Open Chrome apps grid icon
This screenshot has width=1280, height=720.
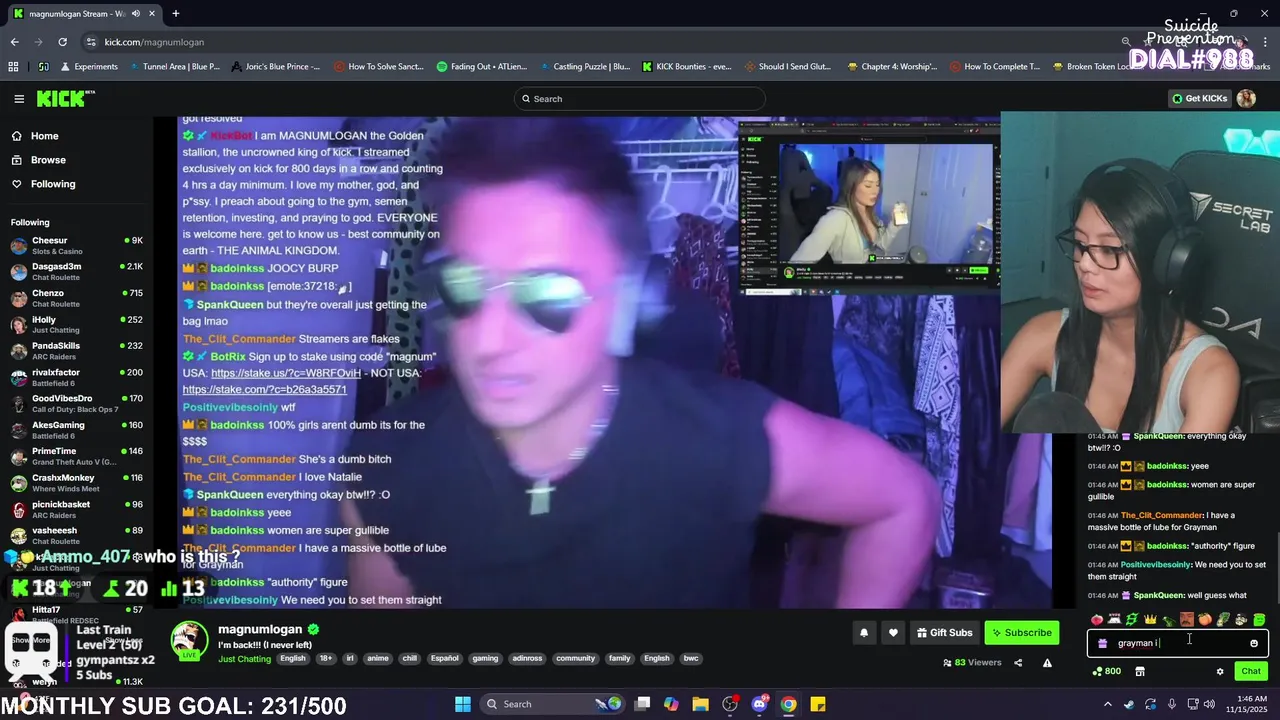13,67
